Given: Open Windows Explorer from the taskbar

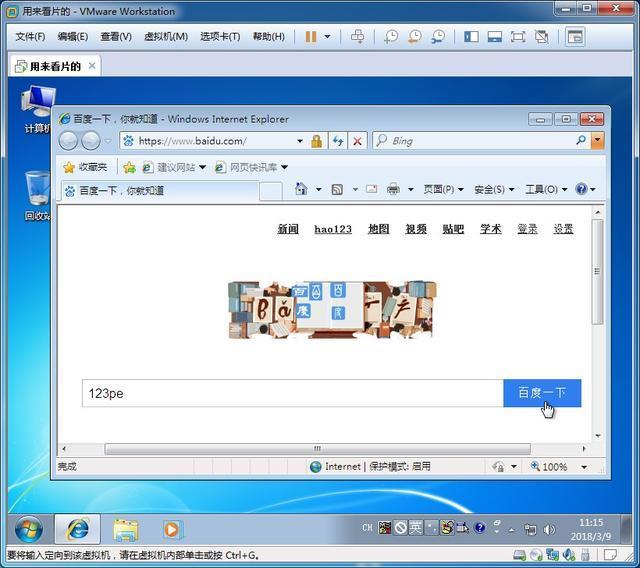Looking at the screenshot, I should (126, 530).
